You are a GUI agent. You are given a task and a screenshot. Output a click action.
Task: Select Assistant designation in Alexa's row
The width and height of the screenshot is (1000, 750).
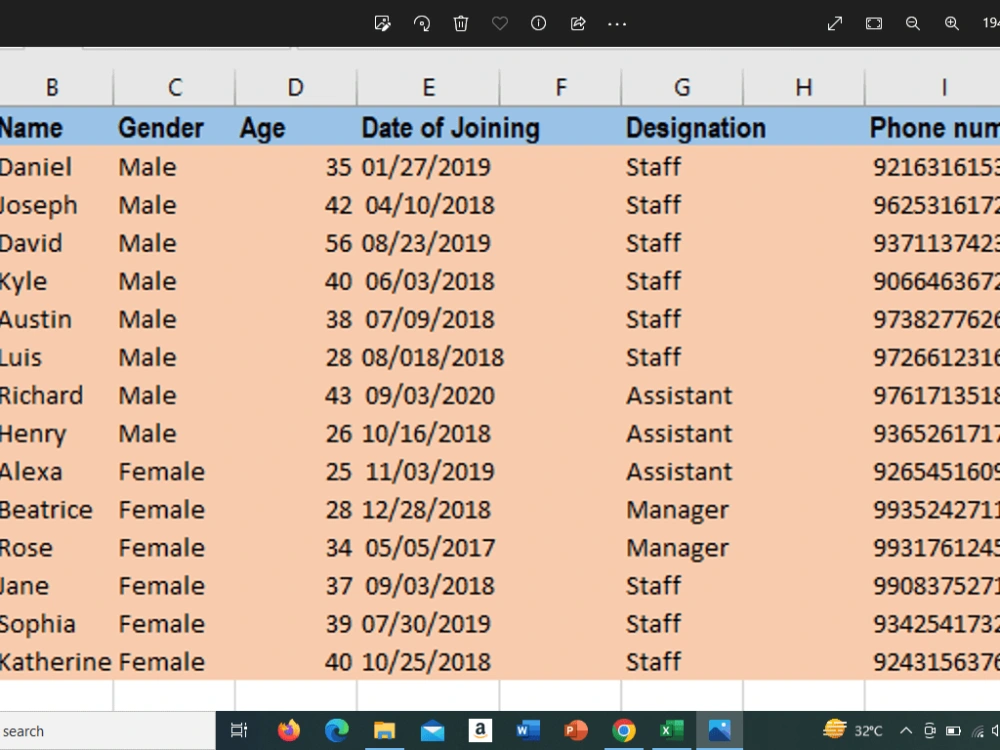(679, 471)
